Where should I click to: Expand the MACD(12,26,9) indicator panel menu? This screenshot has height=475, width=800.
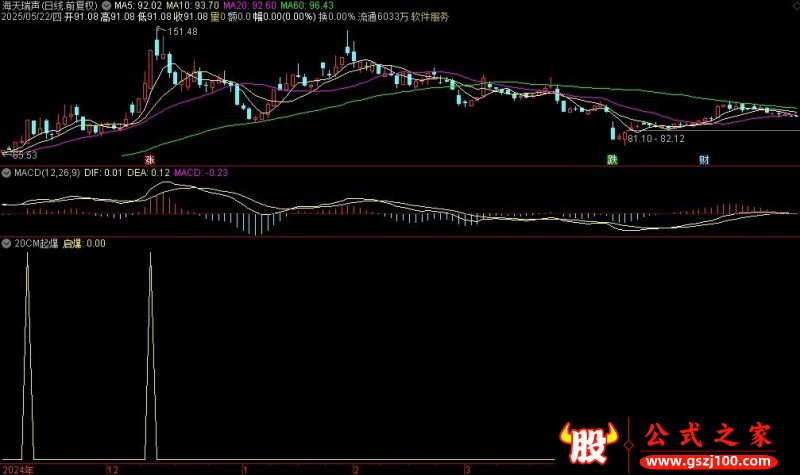6,173
